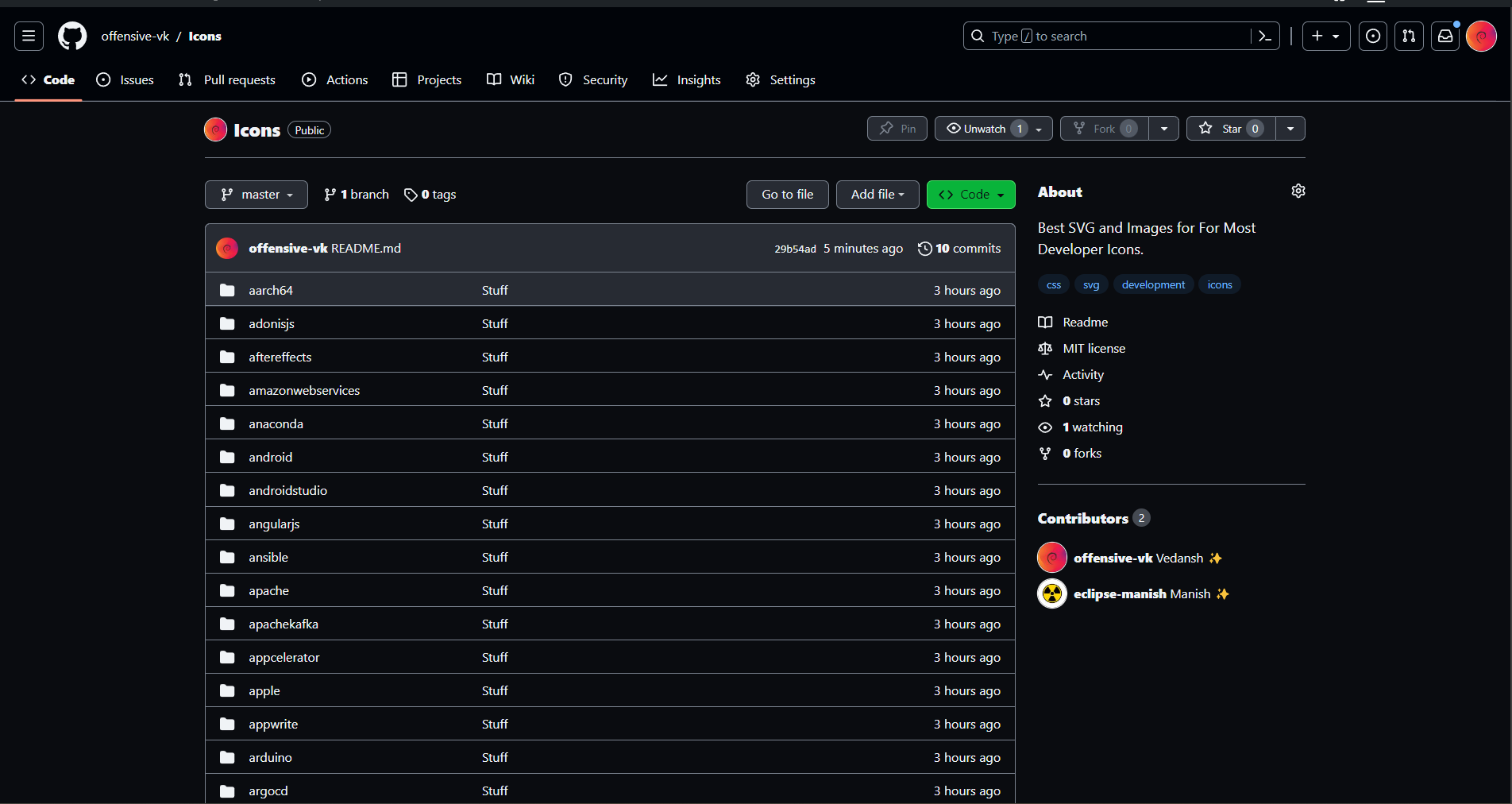
Task: Switch to the Actions tab
Action: tap(335, 79)
